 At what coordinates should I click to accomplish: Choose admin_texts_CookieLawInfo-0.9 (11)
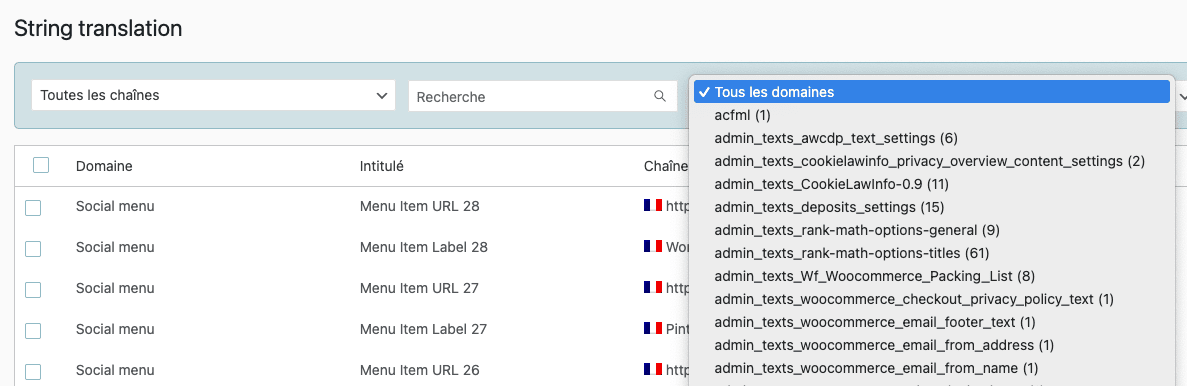(x=931, y=184)
